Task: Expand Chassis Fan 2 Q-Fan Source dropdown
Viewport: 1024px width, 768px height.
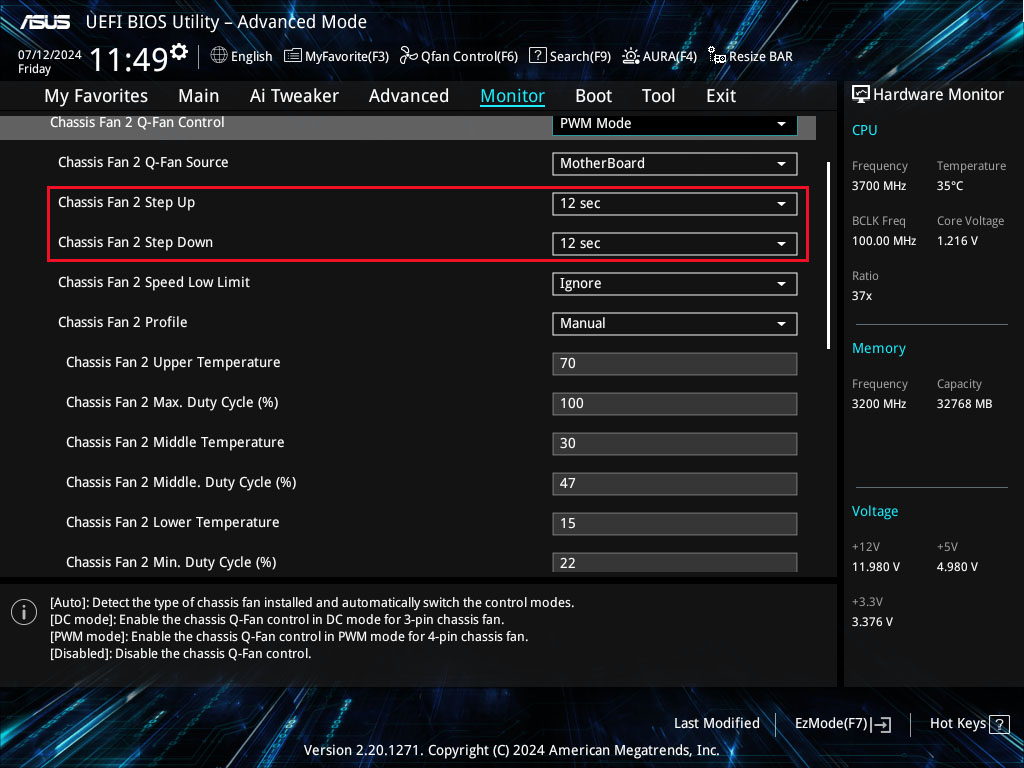Action: 675,163
